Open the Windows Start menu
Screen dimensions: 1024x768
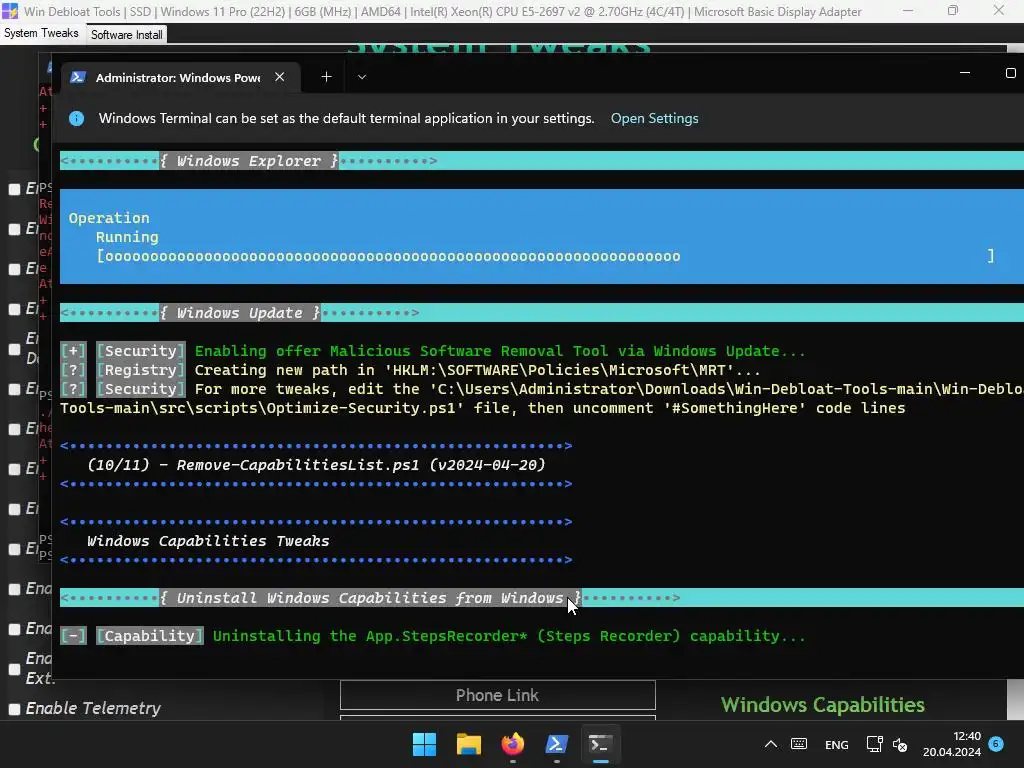pyautogui.click(x=424, y=744)
